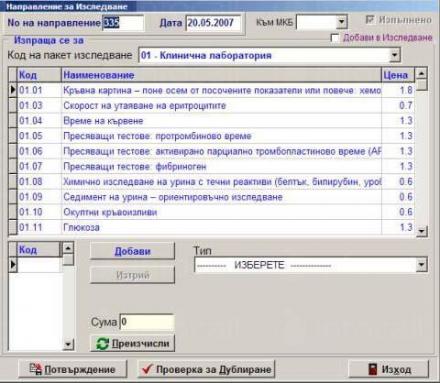
Task: Click the Преизчисли recalculate button
Action: [x=132, y=343]
